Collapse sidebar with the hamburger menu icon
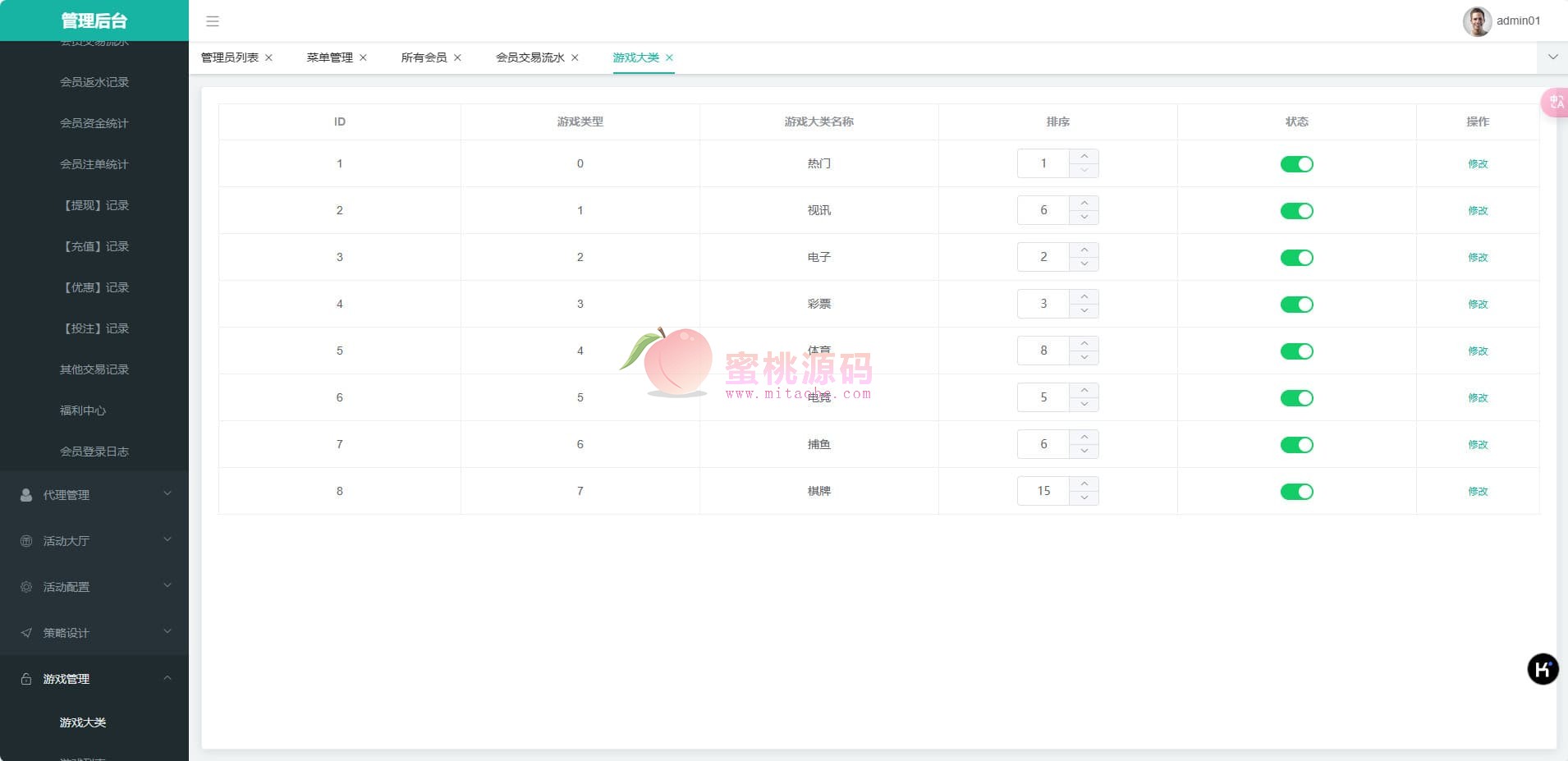 point(213,21)
